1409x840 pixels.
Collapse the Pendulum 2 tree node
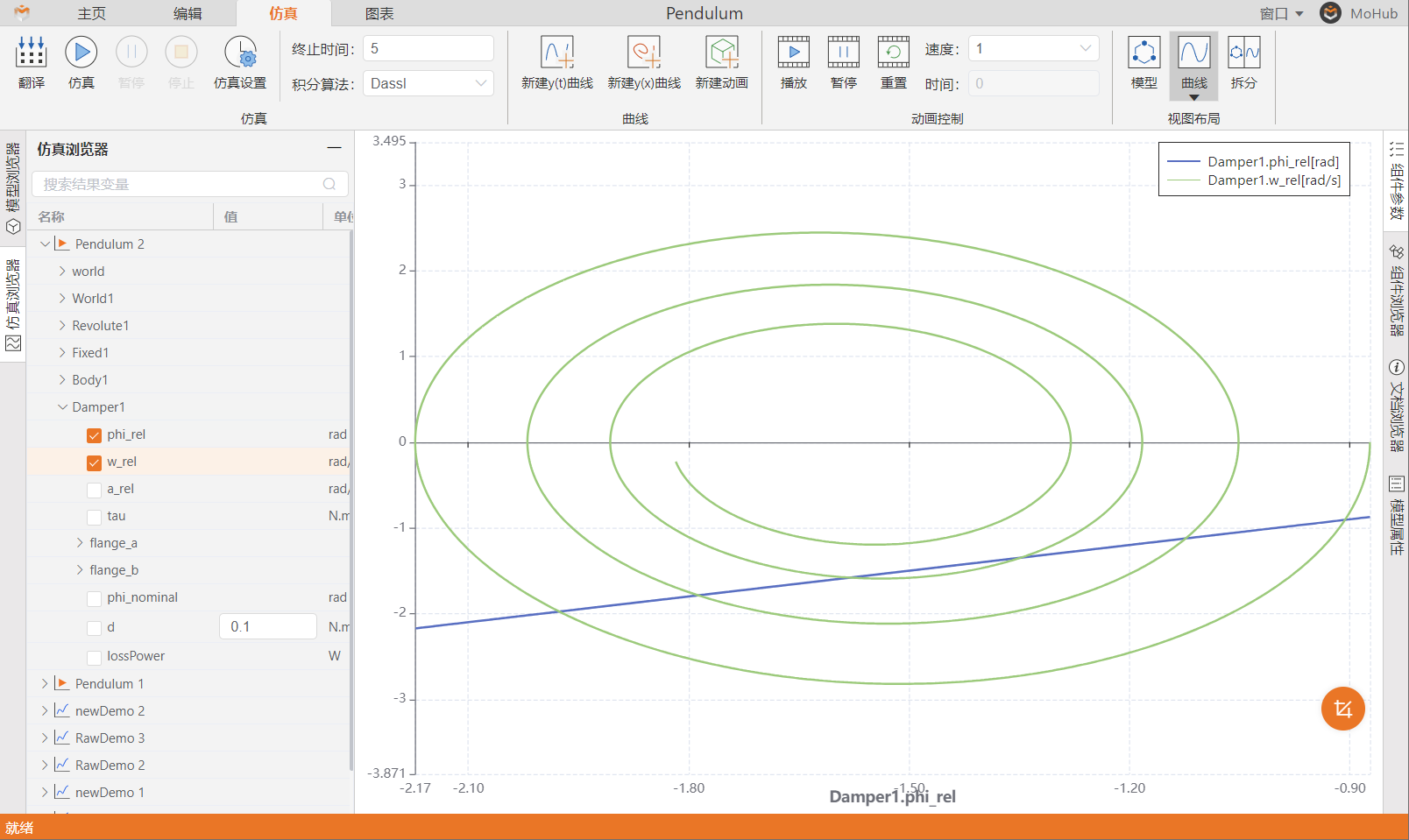(45, 244)
